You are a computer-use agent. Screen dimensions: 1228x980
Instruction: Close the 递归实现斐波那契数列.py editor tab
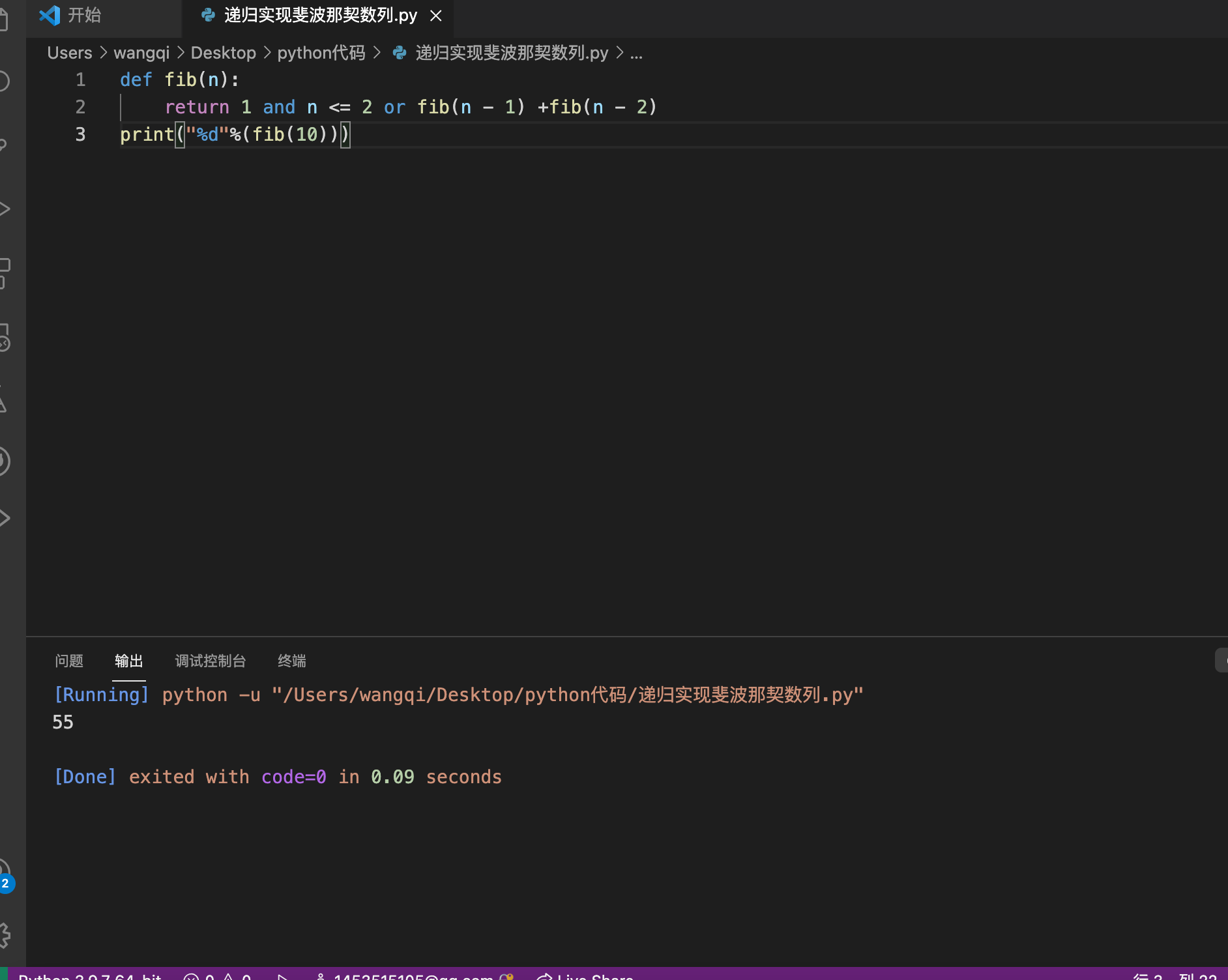click(x=436, y=16)
